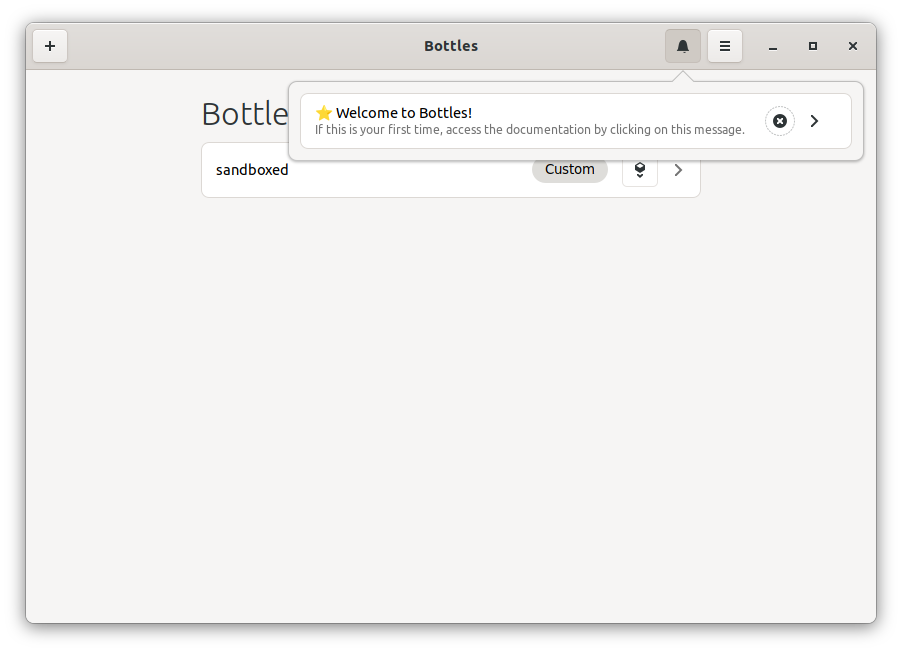Click the Custom pill label on the bottle
Viewport: 902px width, 652px height.
[569, 169]
